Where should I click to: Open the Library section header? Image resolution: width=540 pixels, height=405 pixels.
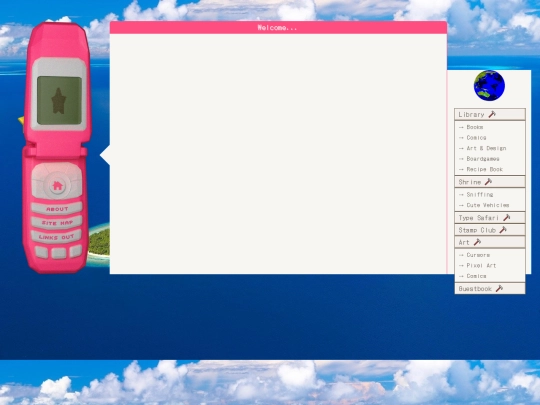click(490, 114)
